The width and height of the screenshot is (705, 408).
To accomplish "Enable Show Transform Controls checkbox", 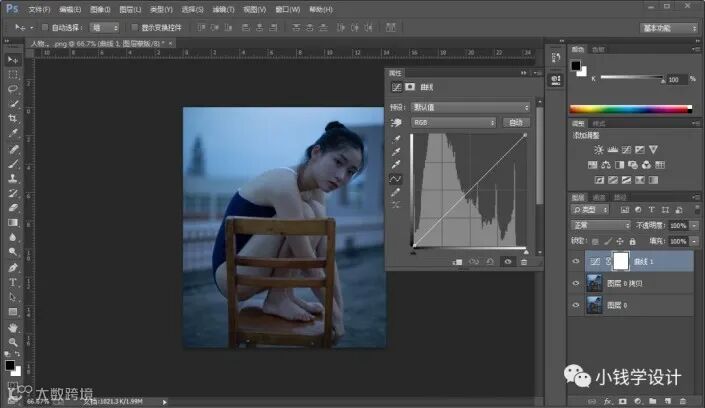I will (x=134, y=27).
